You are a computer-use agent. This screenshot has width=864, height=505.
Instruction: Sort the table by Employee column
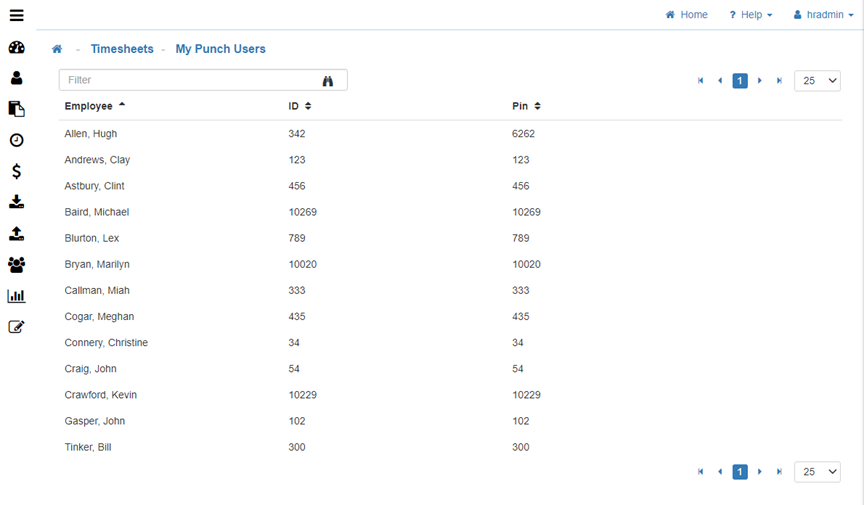pos(89,106)
